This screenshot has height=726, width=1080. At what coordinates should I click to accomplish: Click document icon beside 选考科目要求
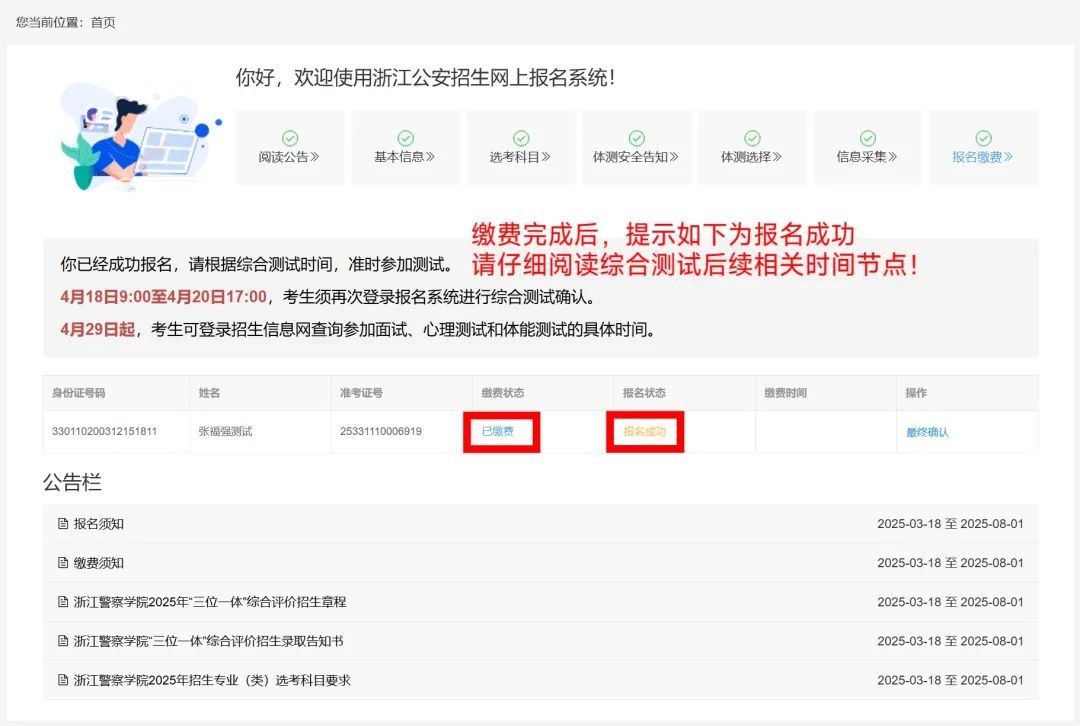(63, 680)
